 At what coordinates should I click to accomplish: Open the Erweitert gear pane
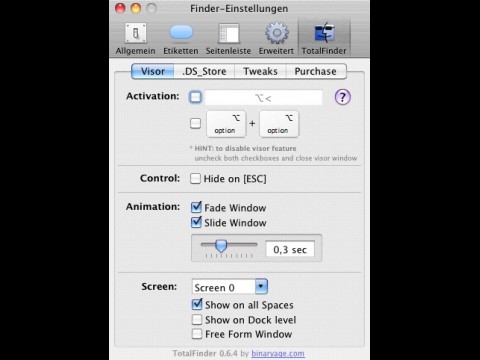(276, 38)
